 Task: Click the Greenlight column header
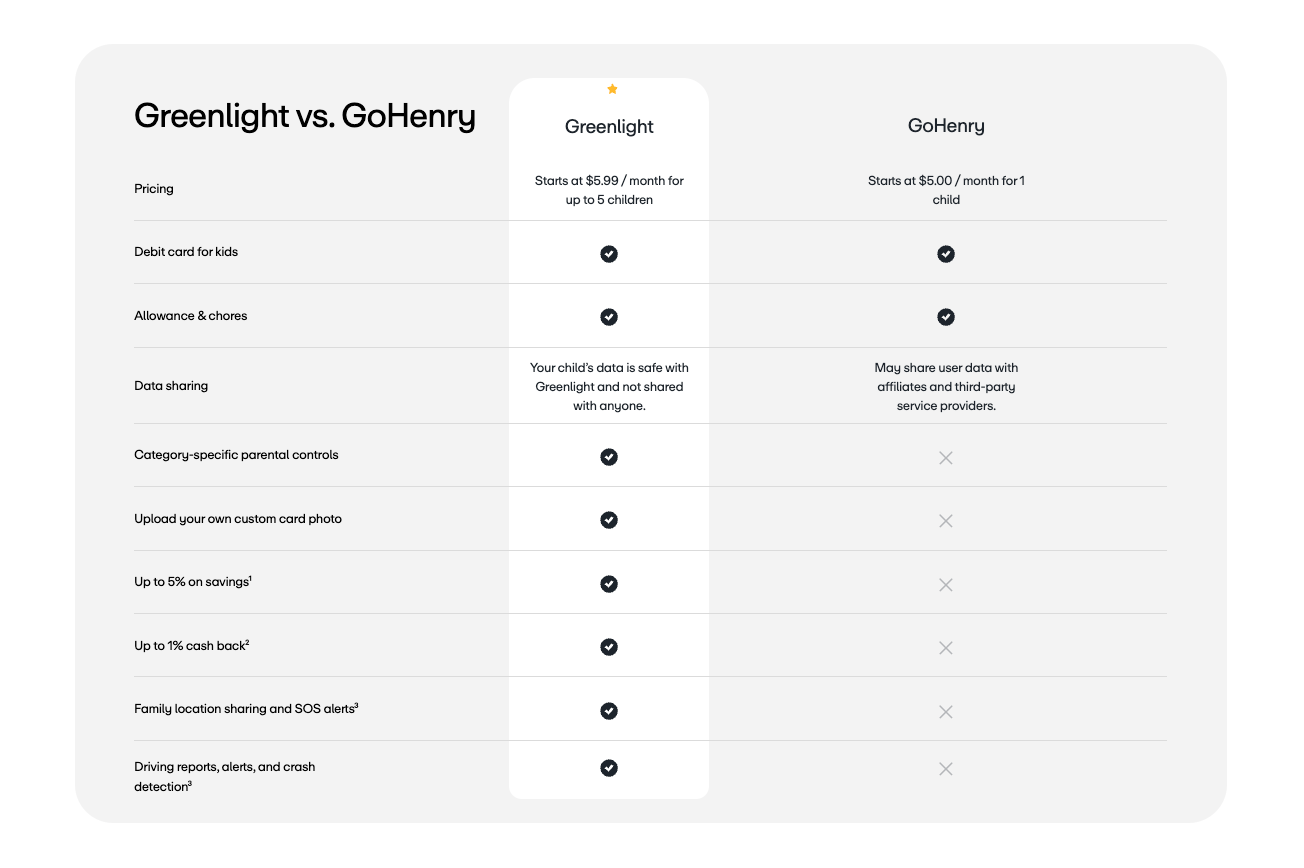tap(609, 127)
